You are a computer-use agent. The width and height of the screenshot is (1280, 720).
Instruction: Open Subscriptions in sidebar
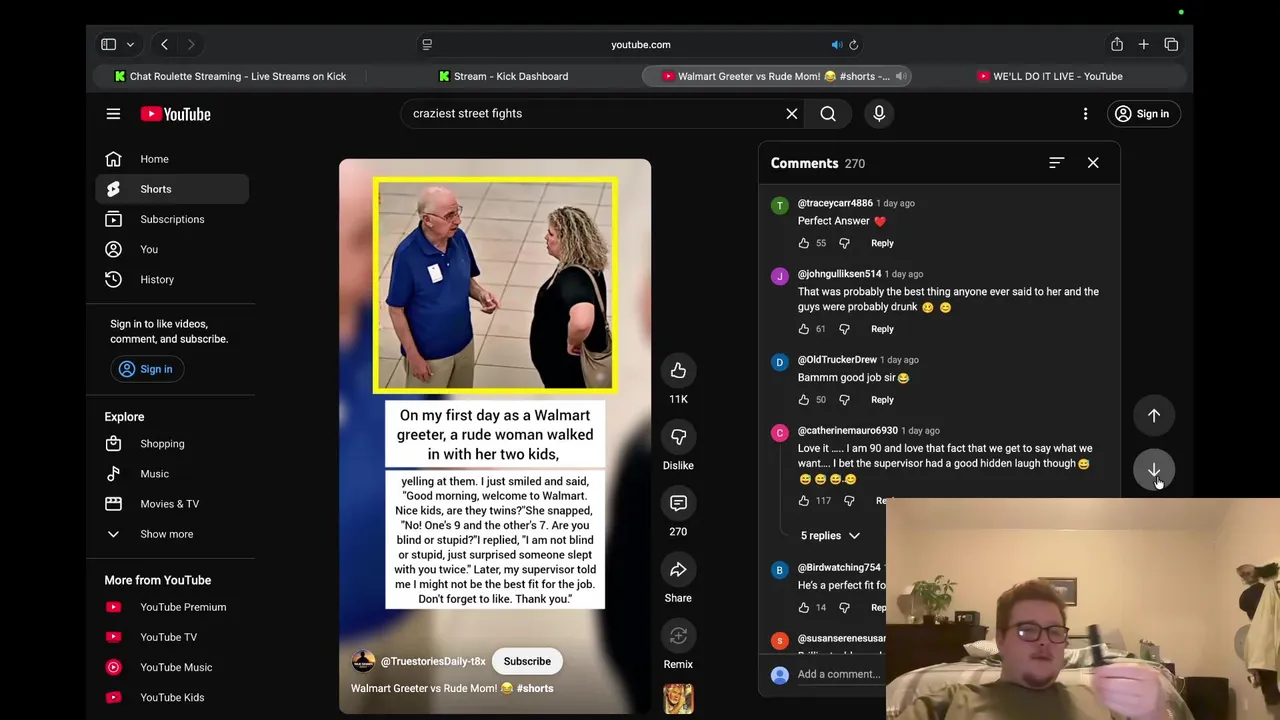172,219
